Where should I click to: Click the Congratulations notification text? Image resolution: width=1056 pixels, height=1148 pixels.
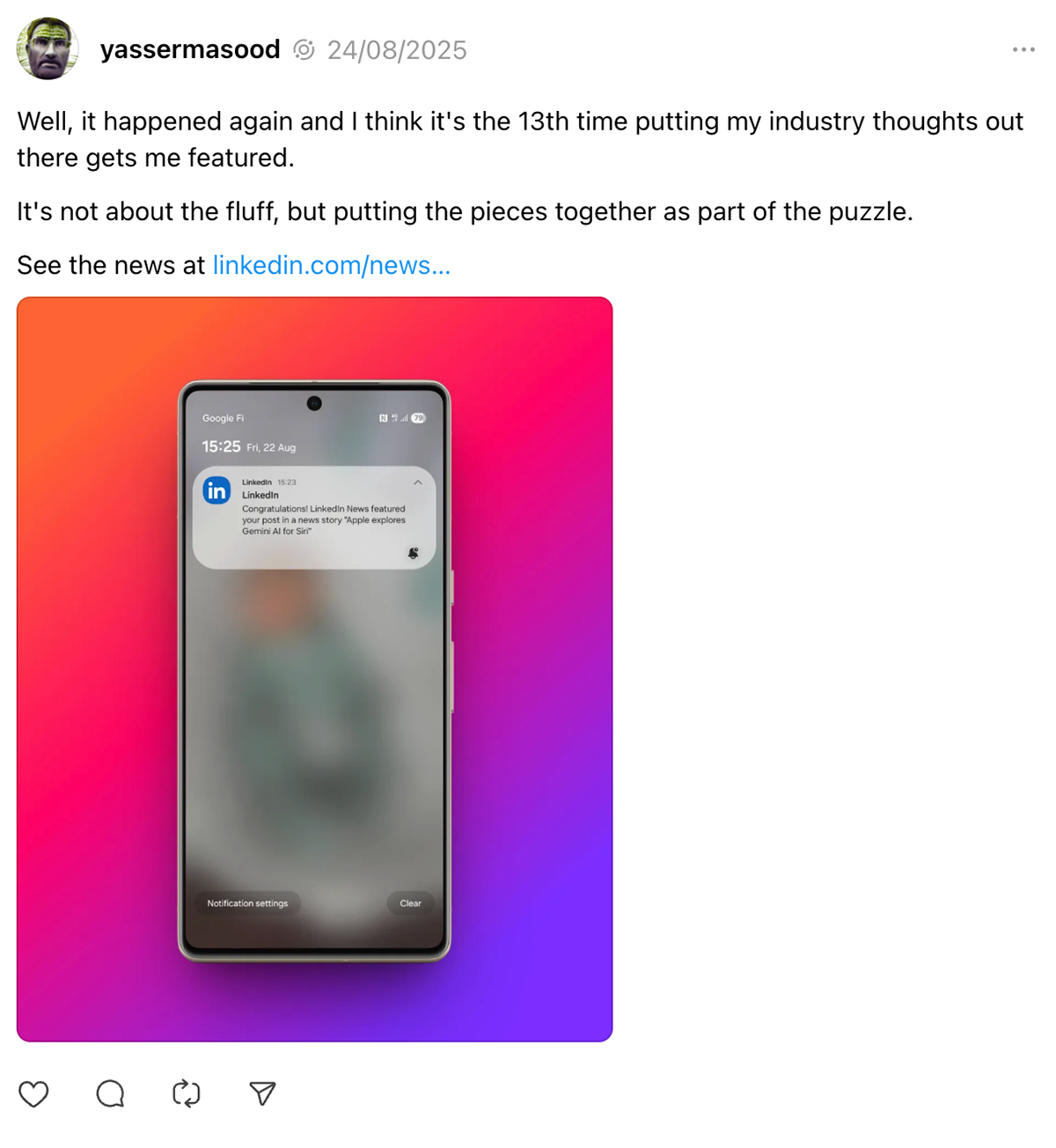pyautogui.click(x=324, y=519)
